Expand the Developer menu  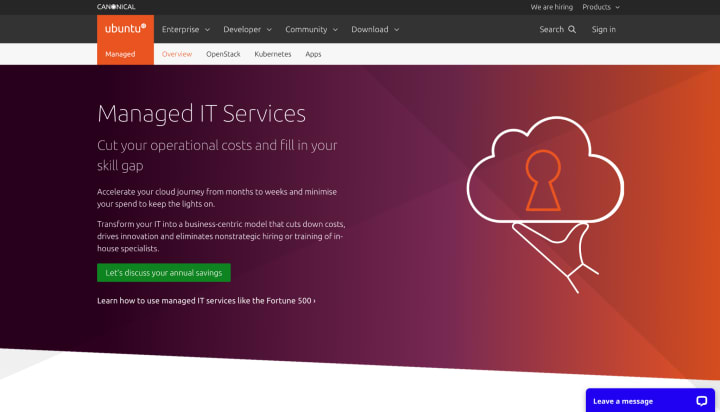click(x=248, y=29)
